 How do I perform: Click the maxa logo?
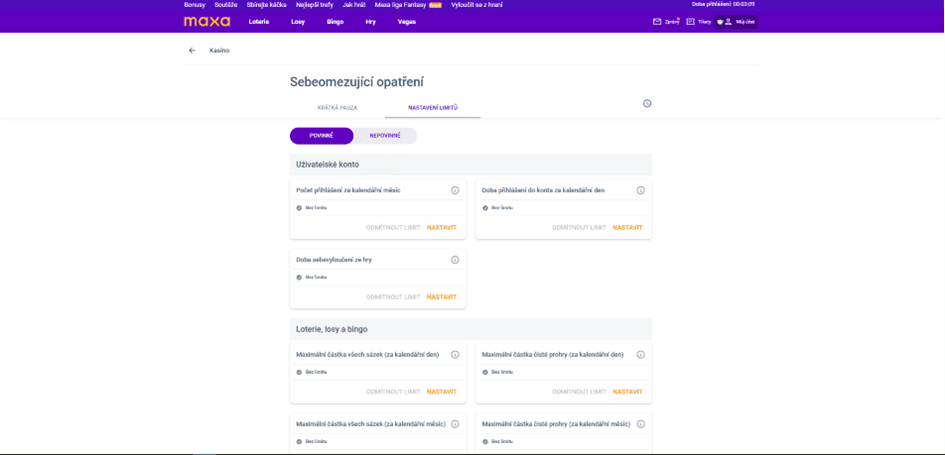click(x=207, y=22)
